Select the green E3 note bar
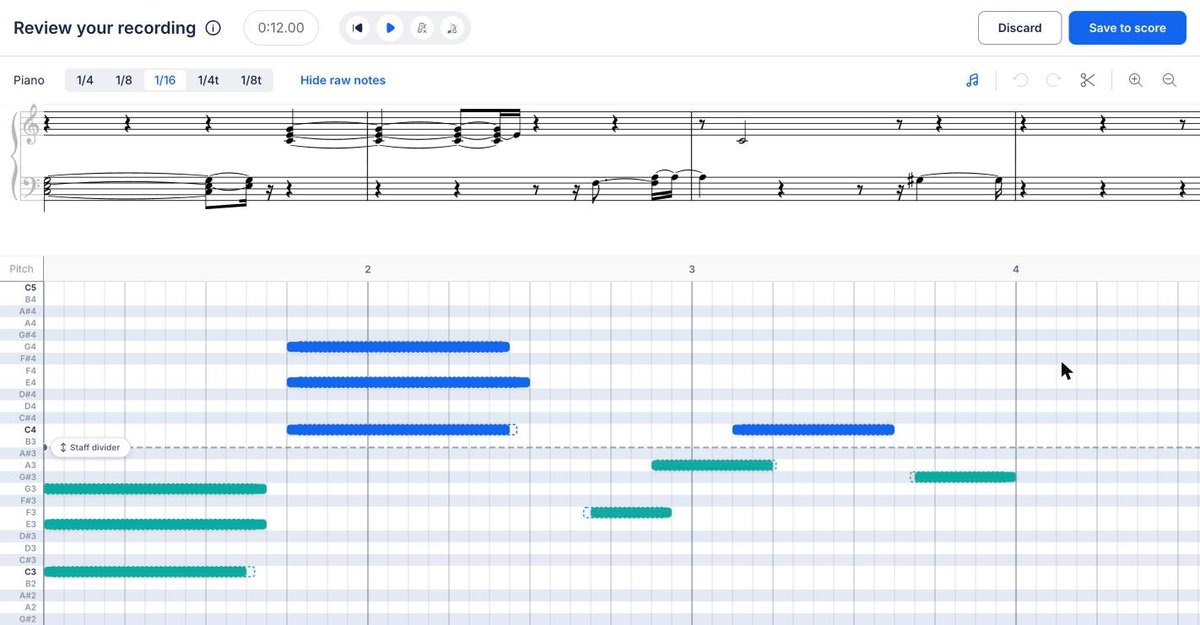Screen dimensions: 1200x625 pos(155,524)
